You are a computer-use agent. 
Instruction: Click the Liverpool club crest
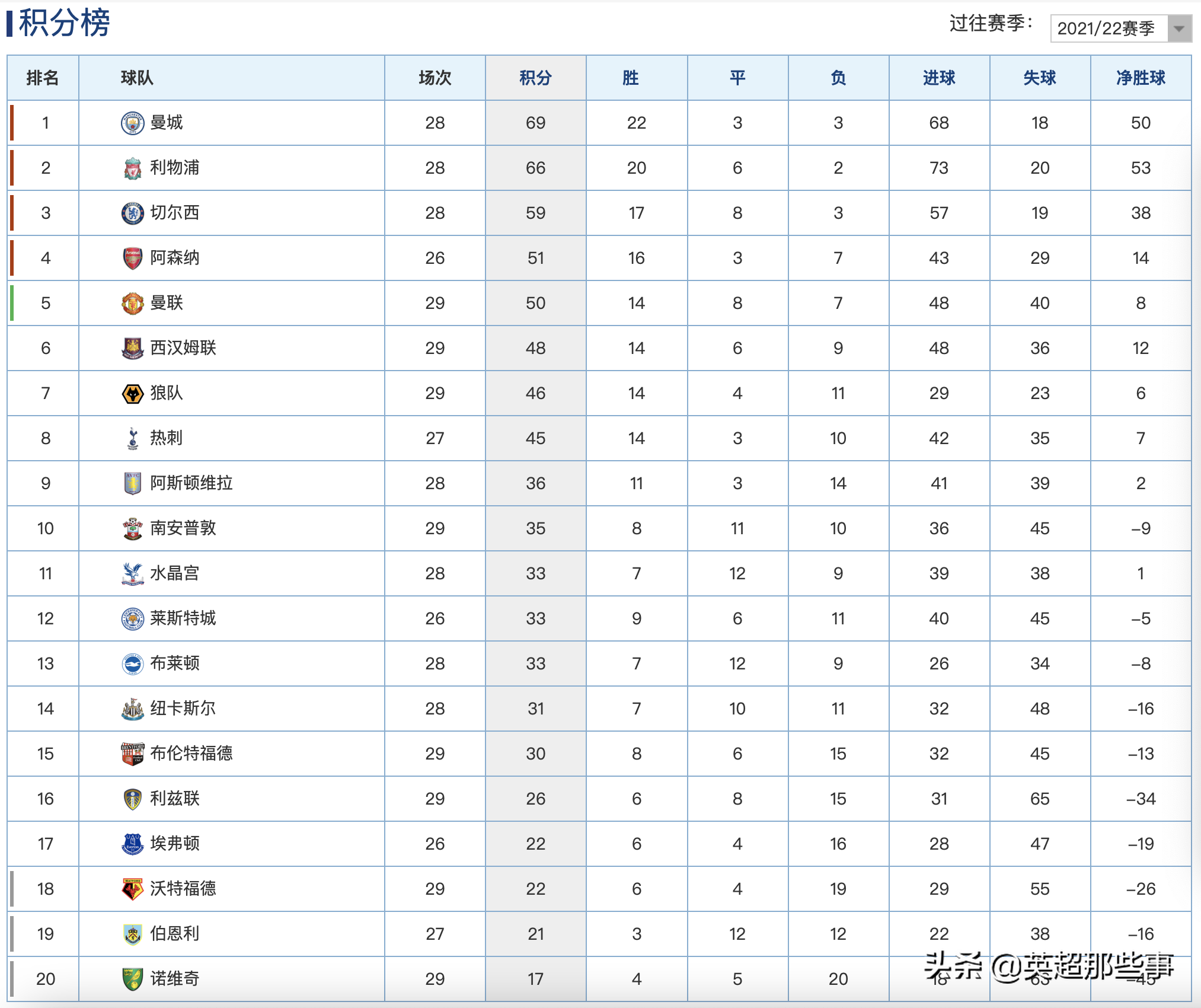click(132, 168)
